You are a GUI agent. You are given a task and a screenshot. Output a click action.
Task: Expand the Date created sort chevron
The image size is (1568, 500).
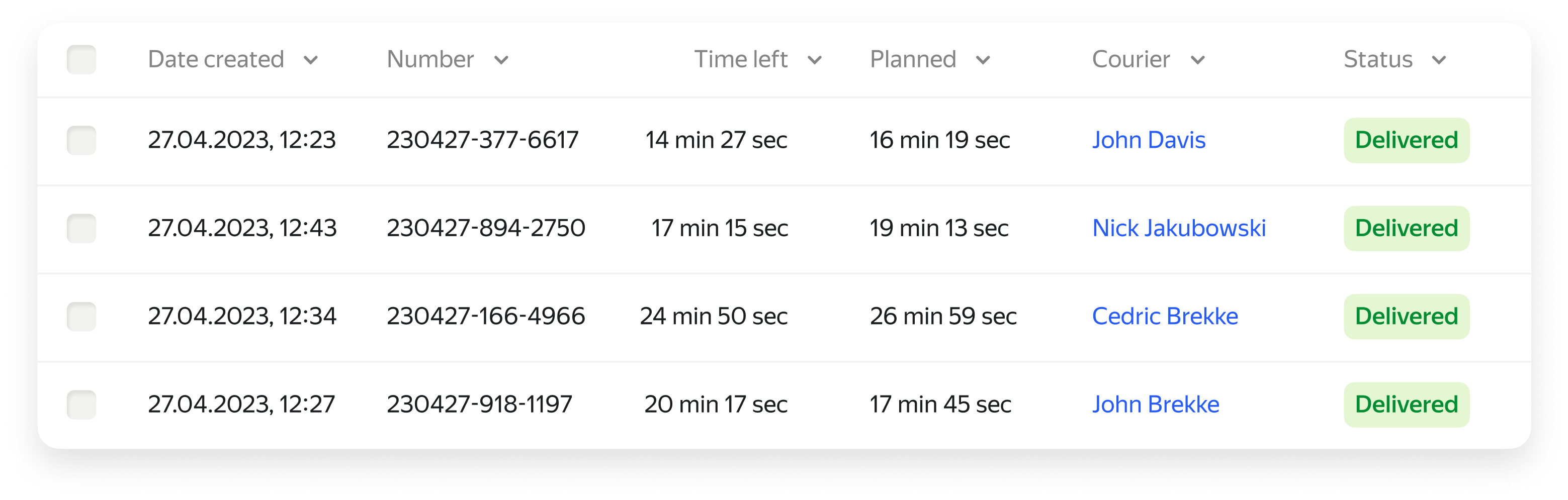[311, 60]
